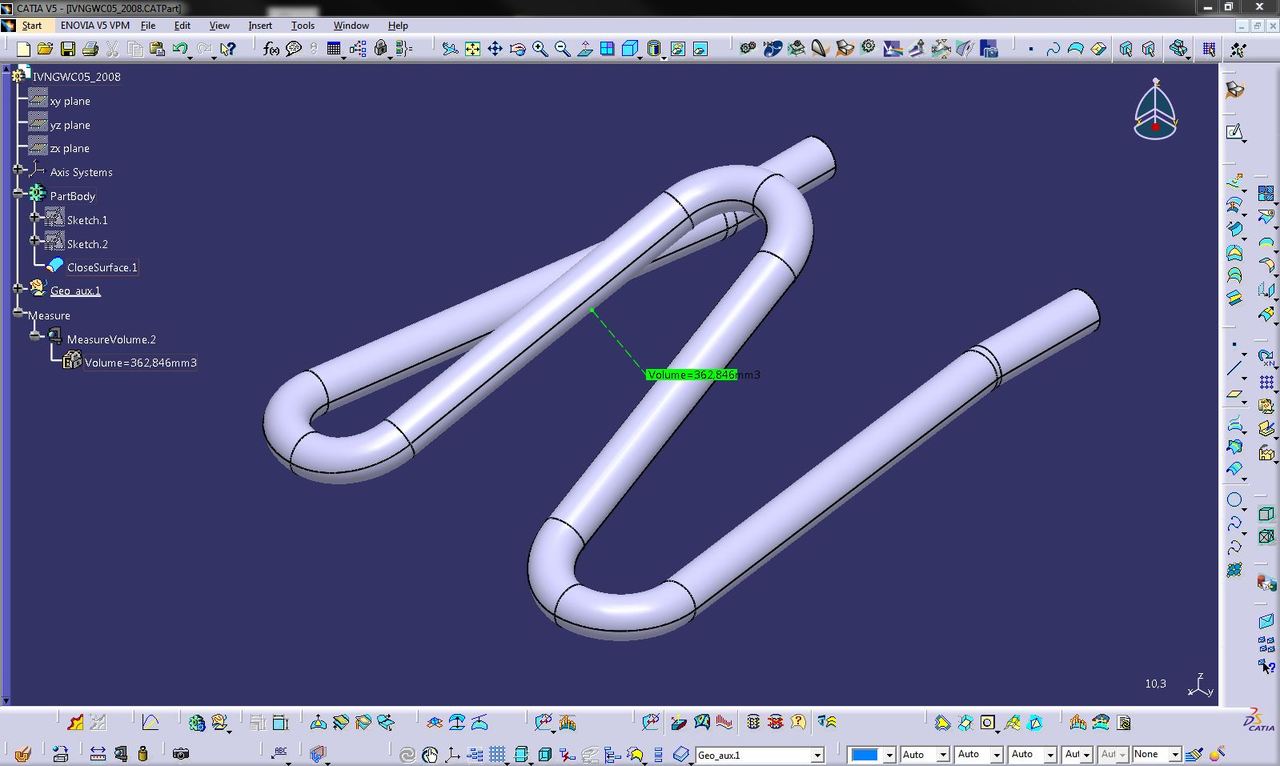Select the IVNGWC05_2008 root node

[76, 77]
